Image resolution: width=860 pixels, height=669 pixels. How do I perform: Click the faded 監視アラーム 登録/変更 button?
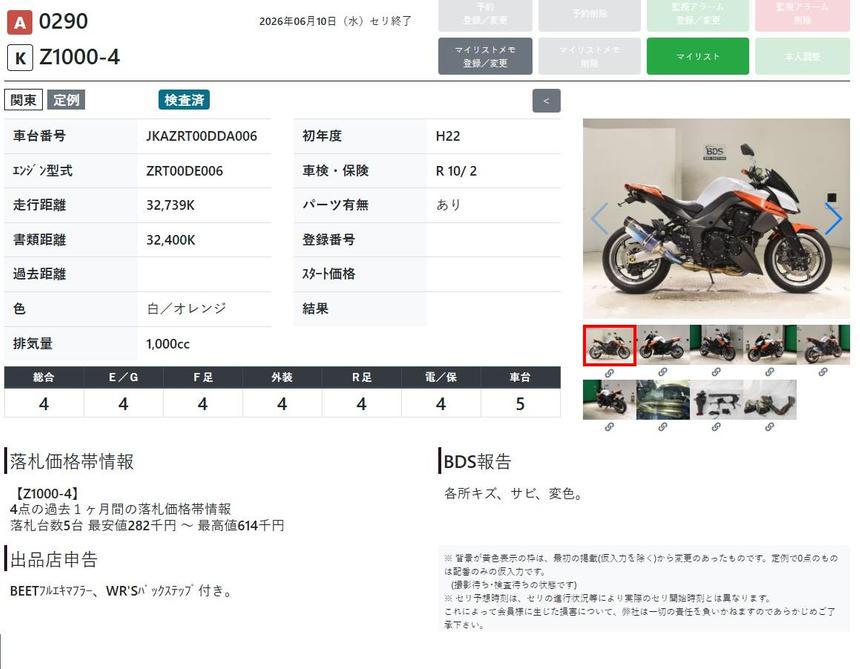(698, 14)
